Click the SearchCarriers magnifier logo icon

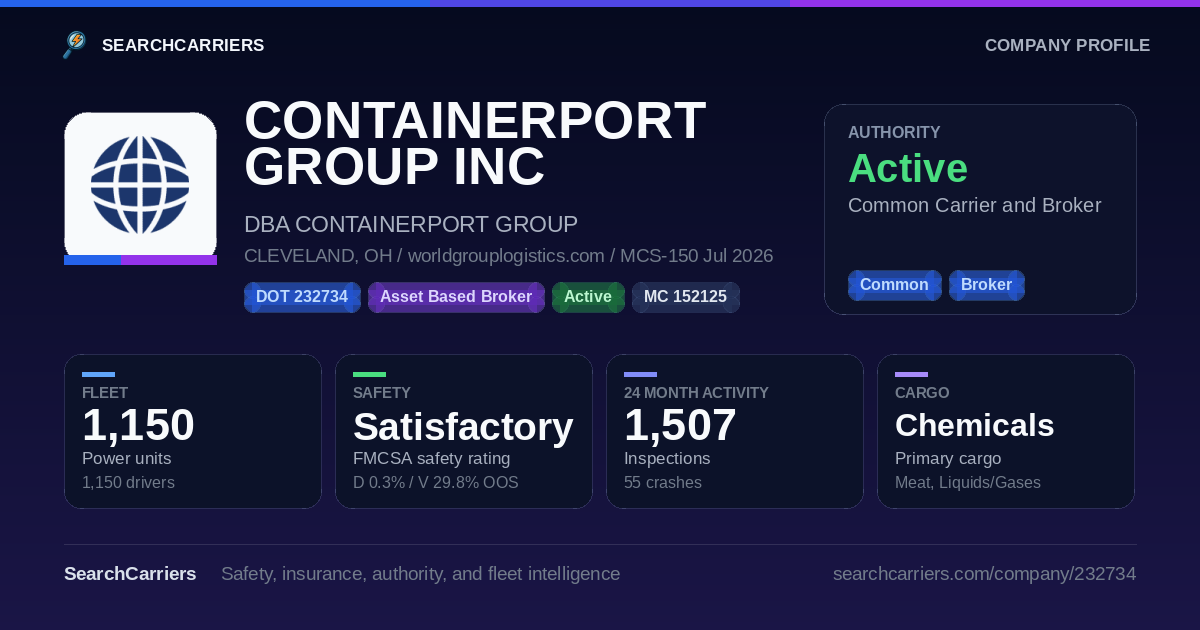[75, 45]
